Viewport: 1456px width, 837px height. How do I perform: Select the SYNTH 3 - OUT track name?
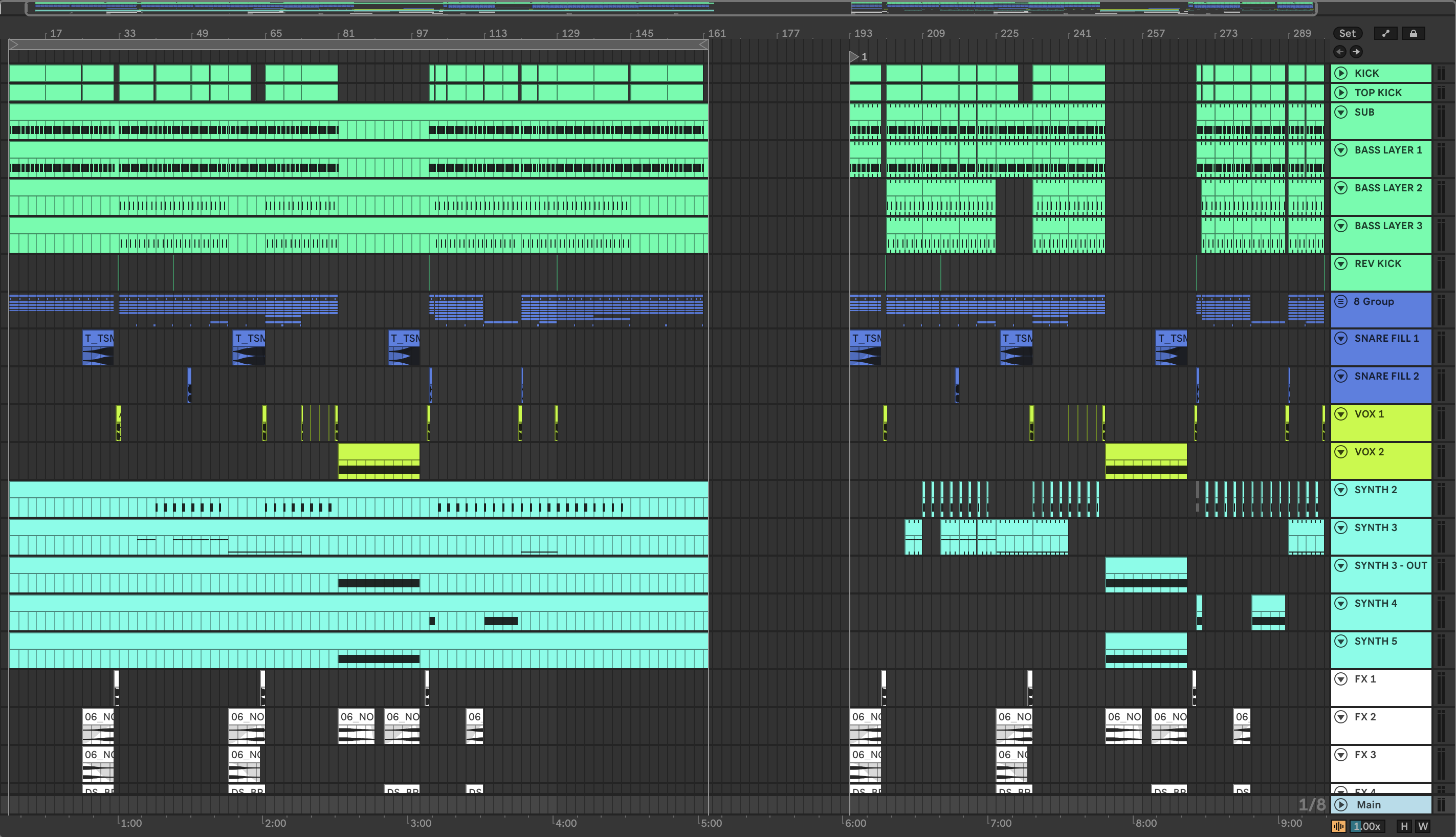(x=1391, y=566)
